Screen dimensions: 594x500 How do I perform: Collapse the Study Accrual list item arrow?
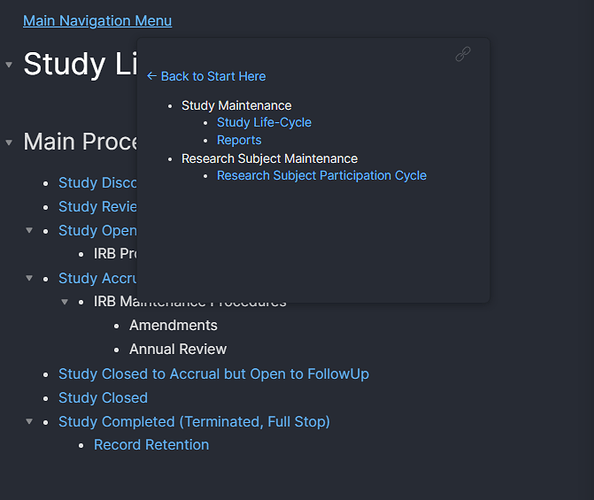[x=29, y=278]
